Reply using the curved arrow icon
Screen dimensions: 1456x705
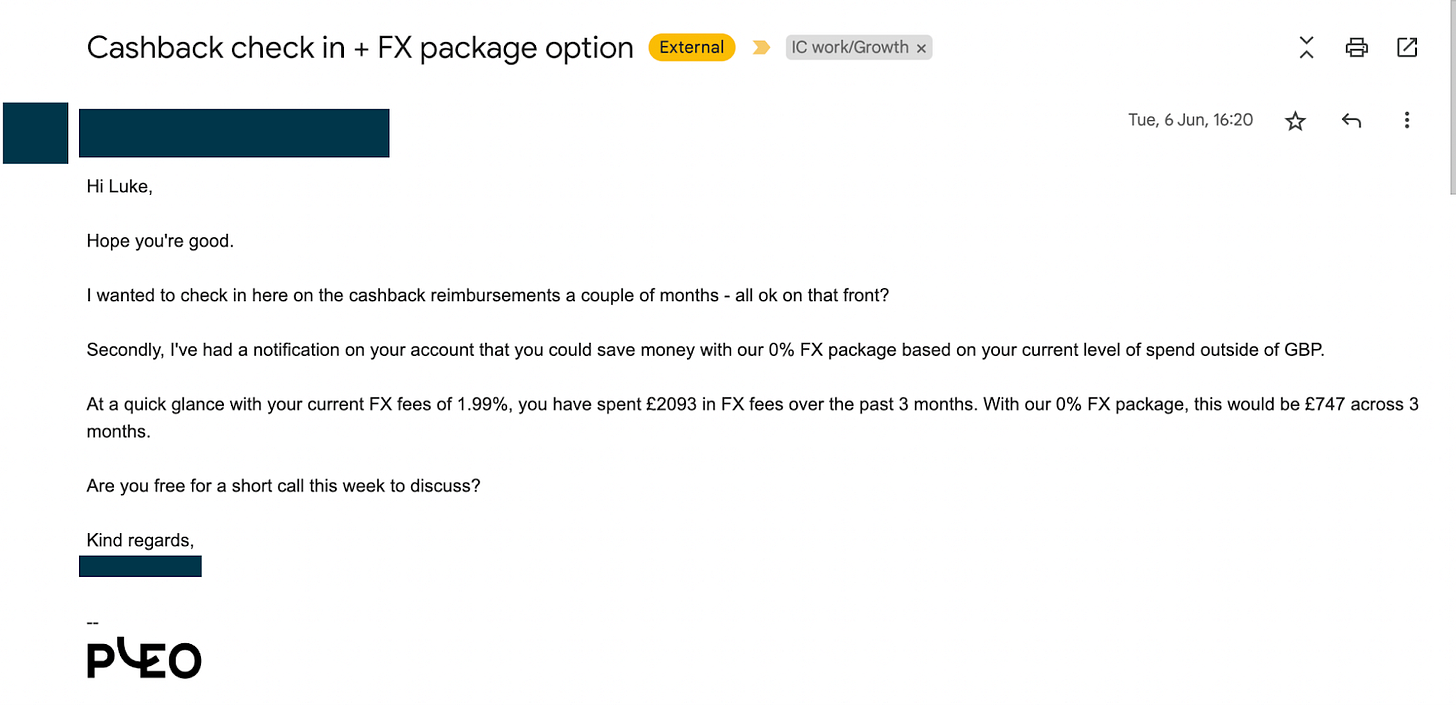coord(1351,121)
